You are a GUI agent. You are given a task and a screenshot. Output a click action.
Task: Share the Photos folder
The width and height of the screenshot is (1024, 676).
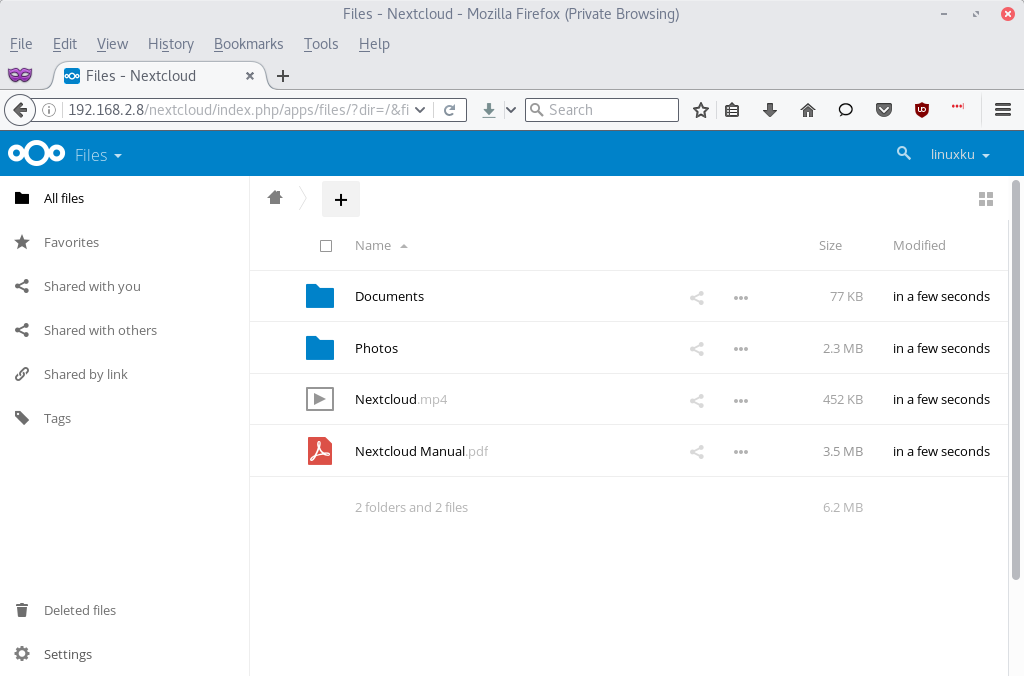(x=697, y=349)
